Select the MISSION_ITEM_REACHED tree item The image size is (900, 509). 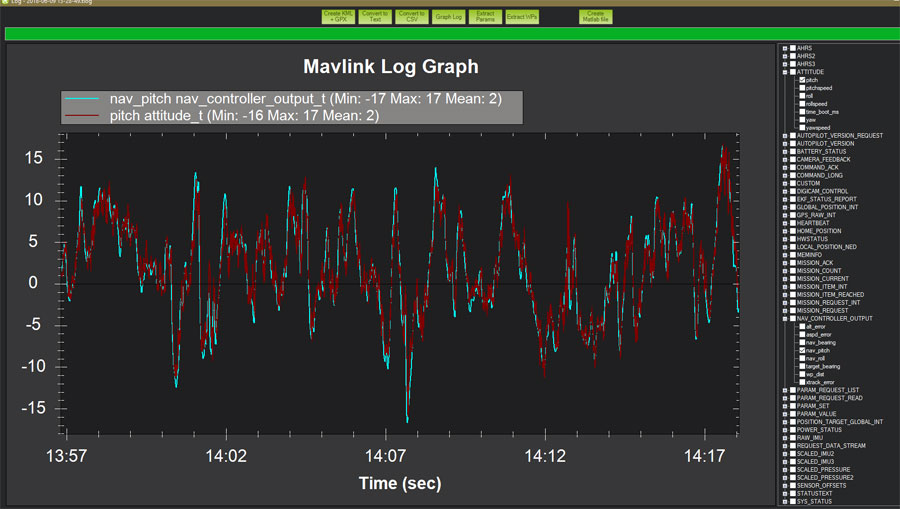[830, 295]
